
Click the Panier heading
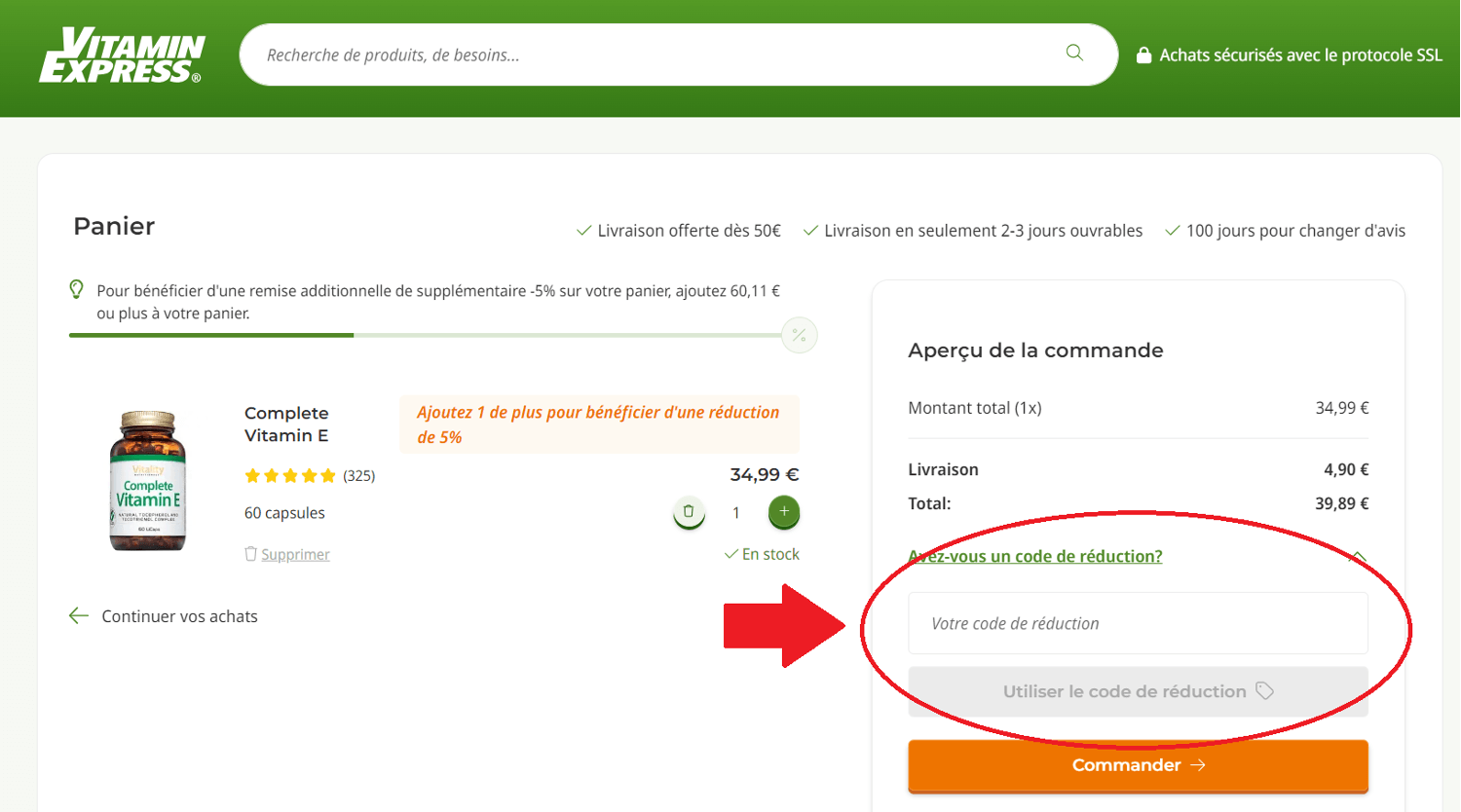point(114,226)
